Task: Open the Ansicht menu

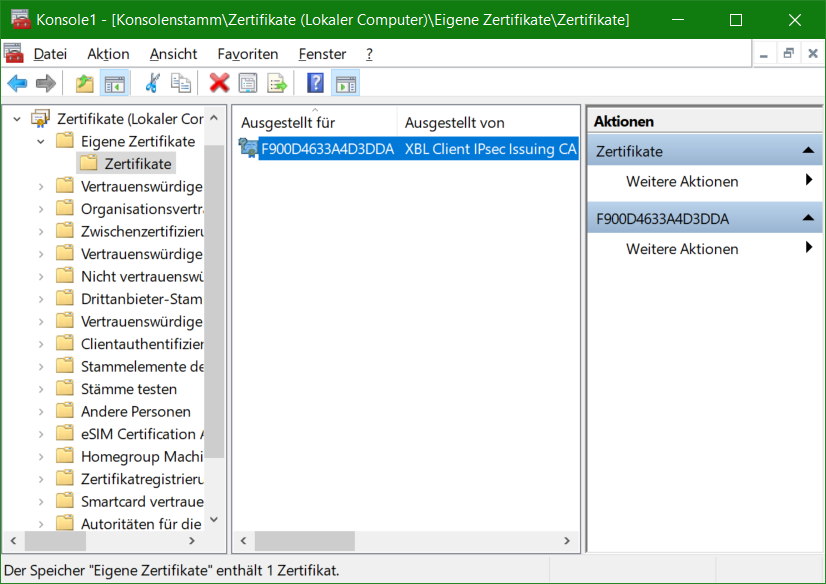Action: (175, 54)
